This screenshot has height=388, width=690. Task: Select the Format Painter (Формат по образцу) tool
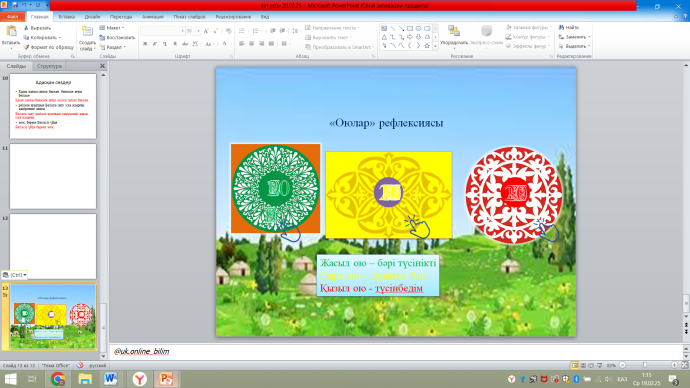pyautogui.click(x=48, y=47)
